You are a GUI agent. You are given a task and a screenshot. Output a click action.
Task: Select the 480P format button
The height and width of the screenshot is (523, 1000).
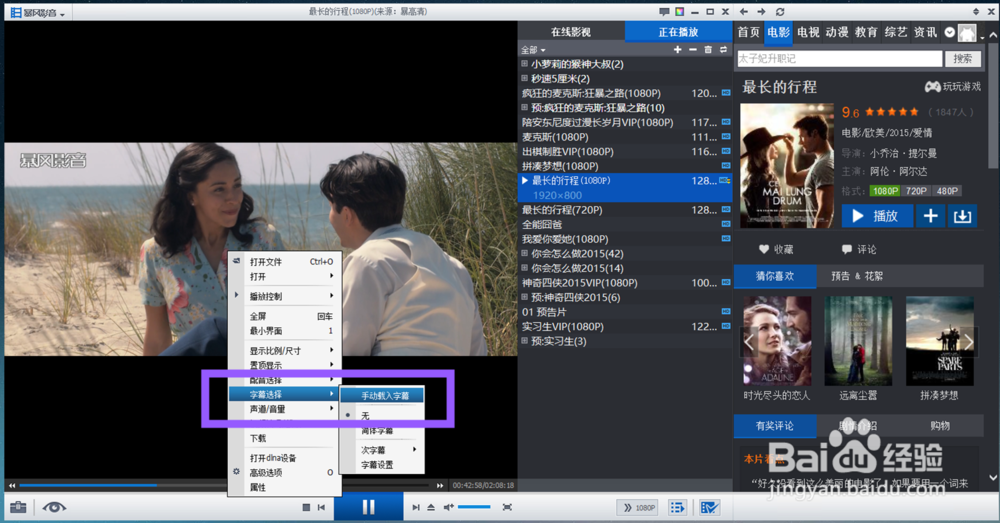[947, 191]
